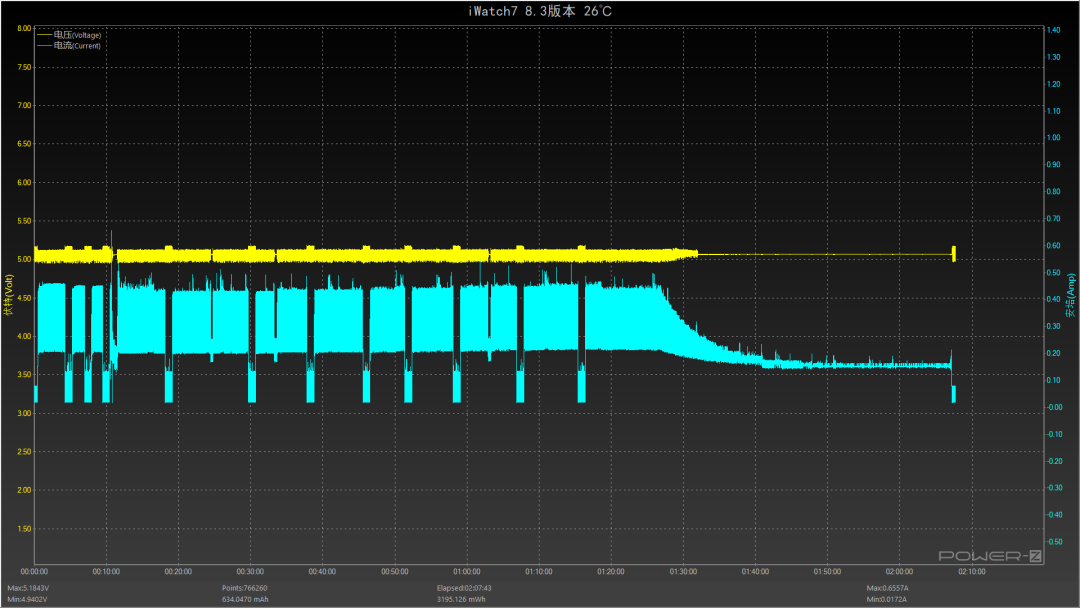1080x608 pixels.
Task: Select the cyan current legend line swatch
Action: pyautogui.click(x=45, y=46)
